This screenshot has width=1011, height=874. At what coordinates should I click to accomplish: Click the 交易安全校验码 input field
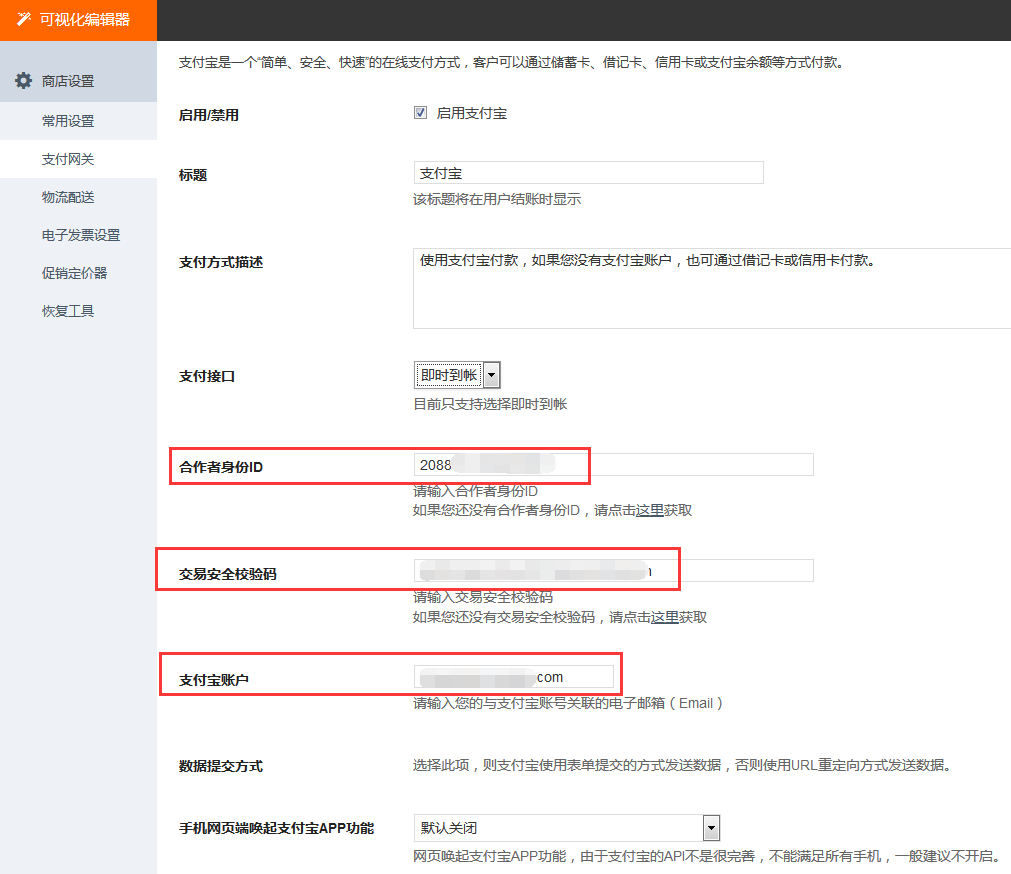coord(613,570)
